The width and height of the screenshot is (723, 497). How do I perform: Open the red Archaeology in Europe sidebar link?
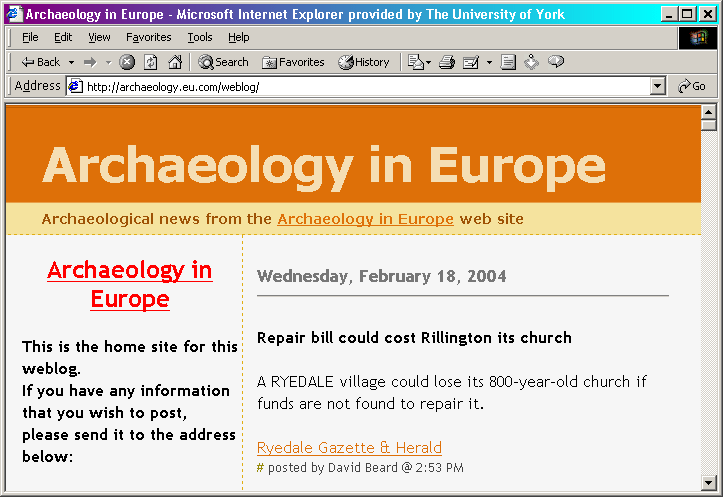(x=130, y=284)
